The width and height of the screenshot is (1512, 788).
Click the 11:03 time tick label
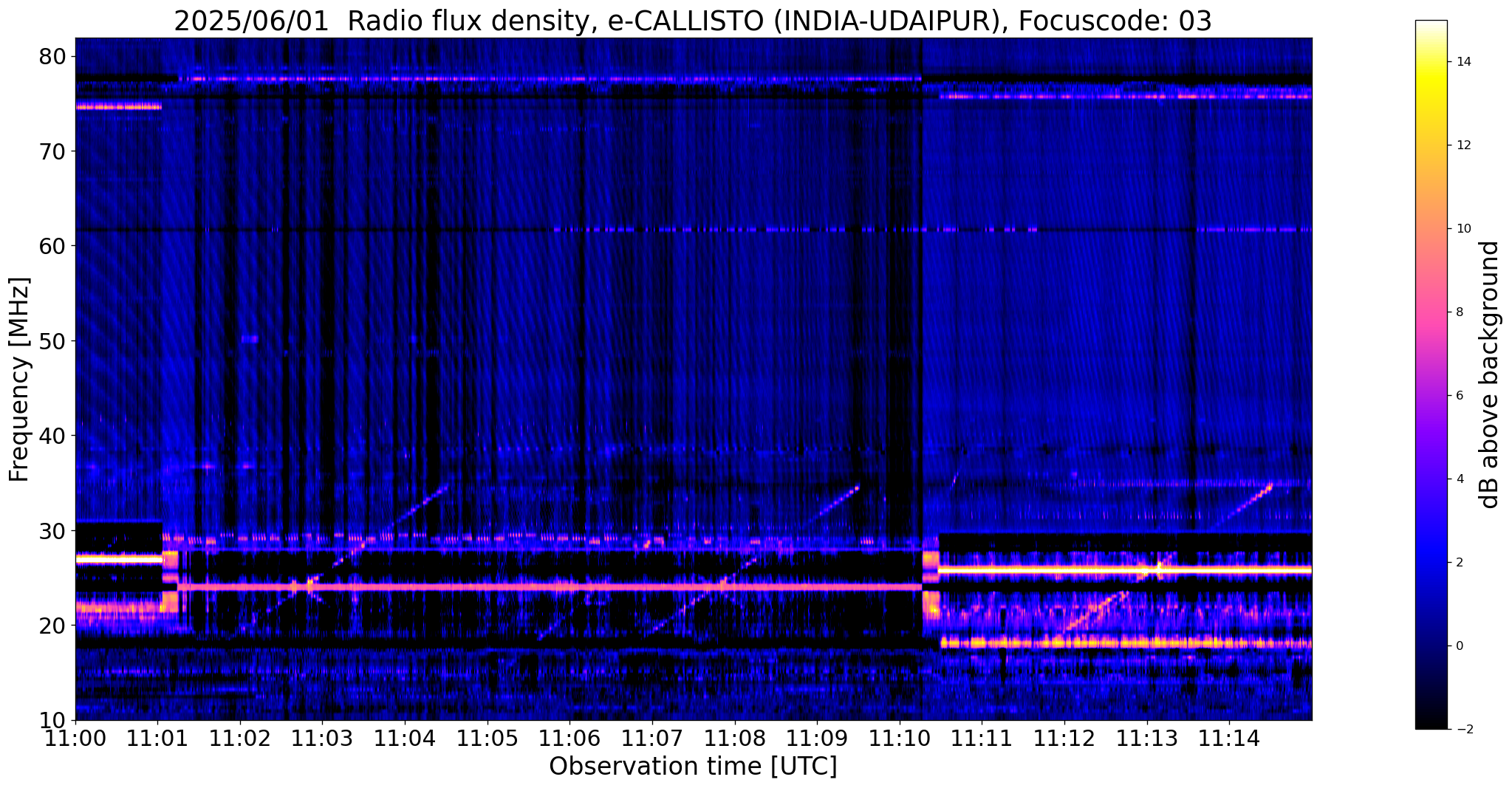click(323, 739)
